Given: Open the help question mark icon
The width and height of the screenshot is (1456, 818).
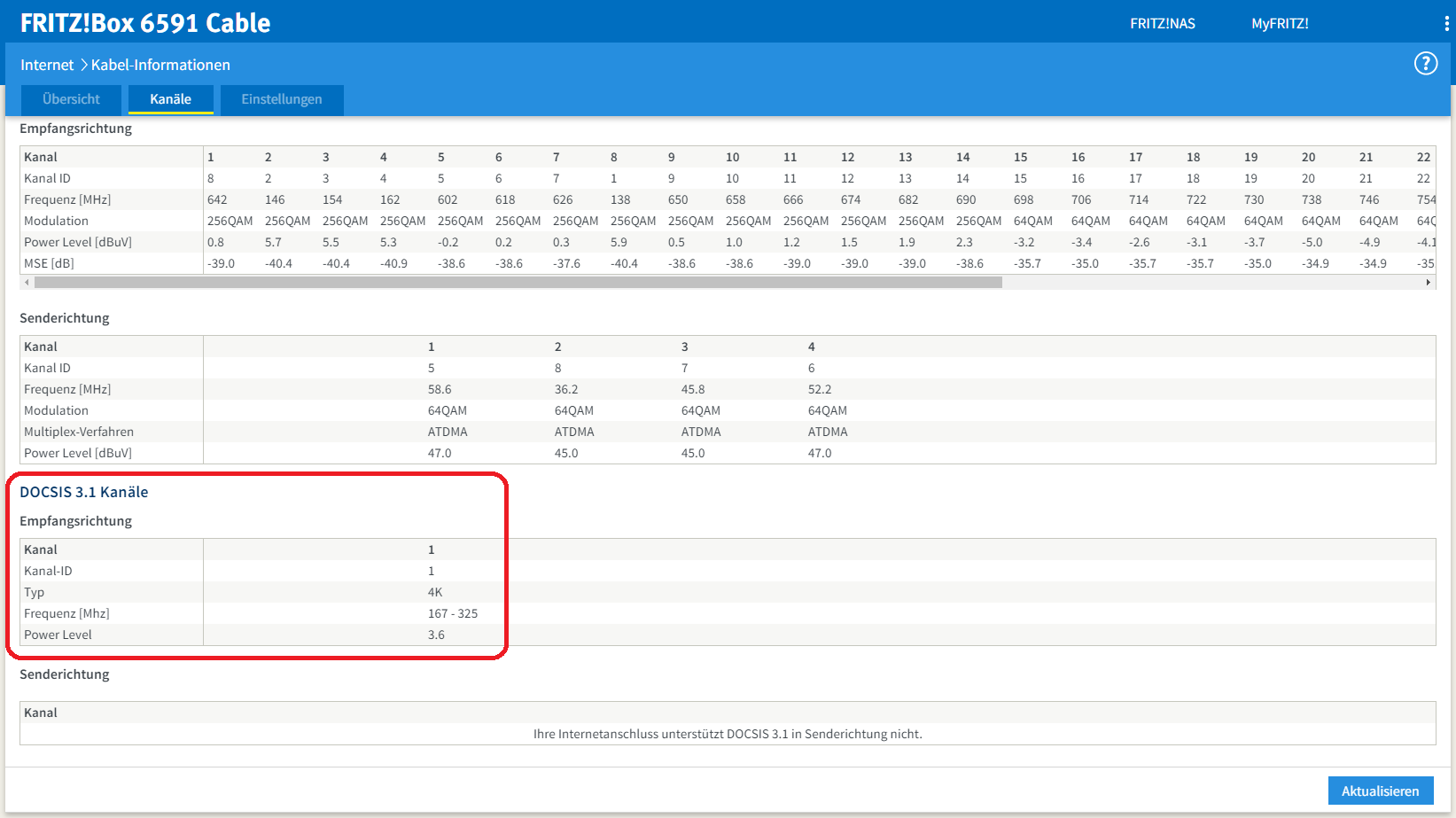Looking at the screenshot, I should 1425,63.
